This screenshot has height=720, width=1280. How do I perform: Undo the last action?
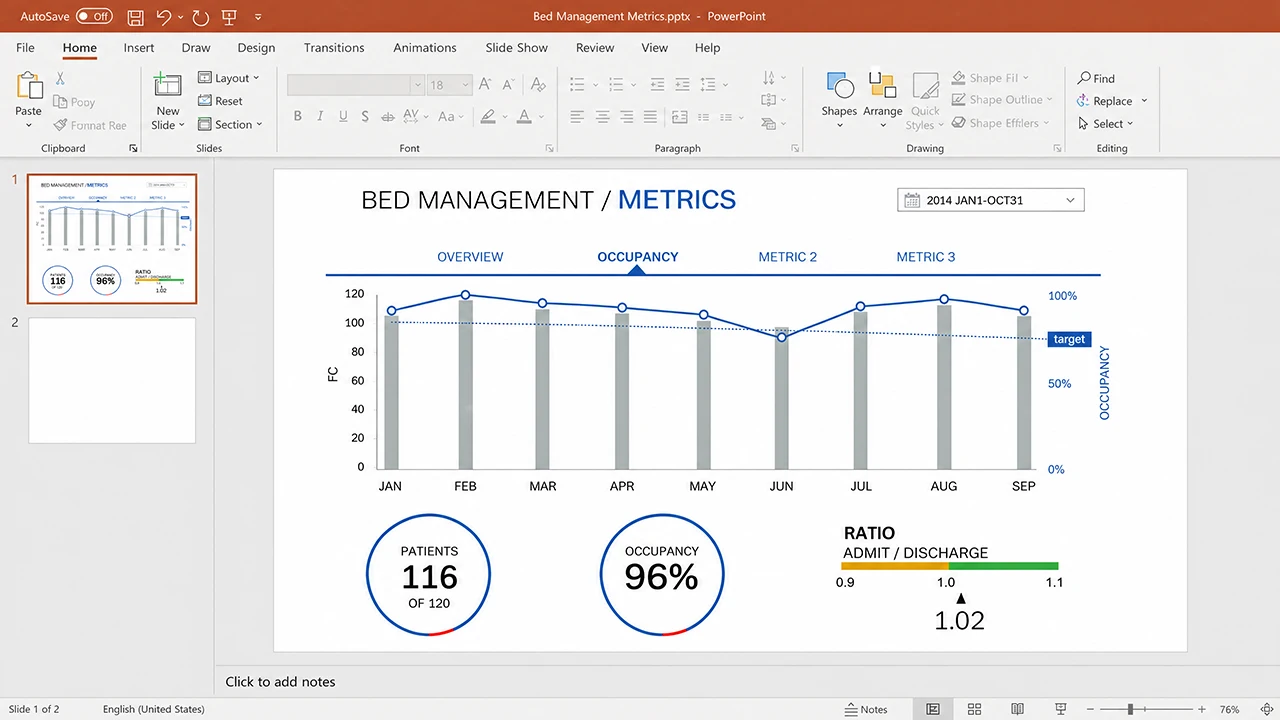coord(165,16)
